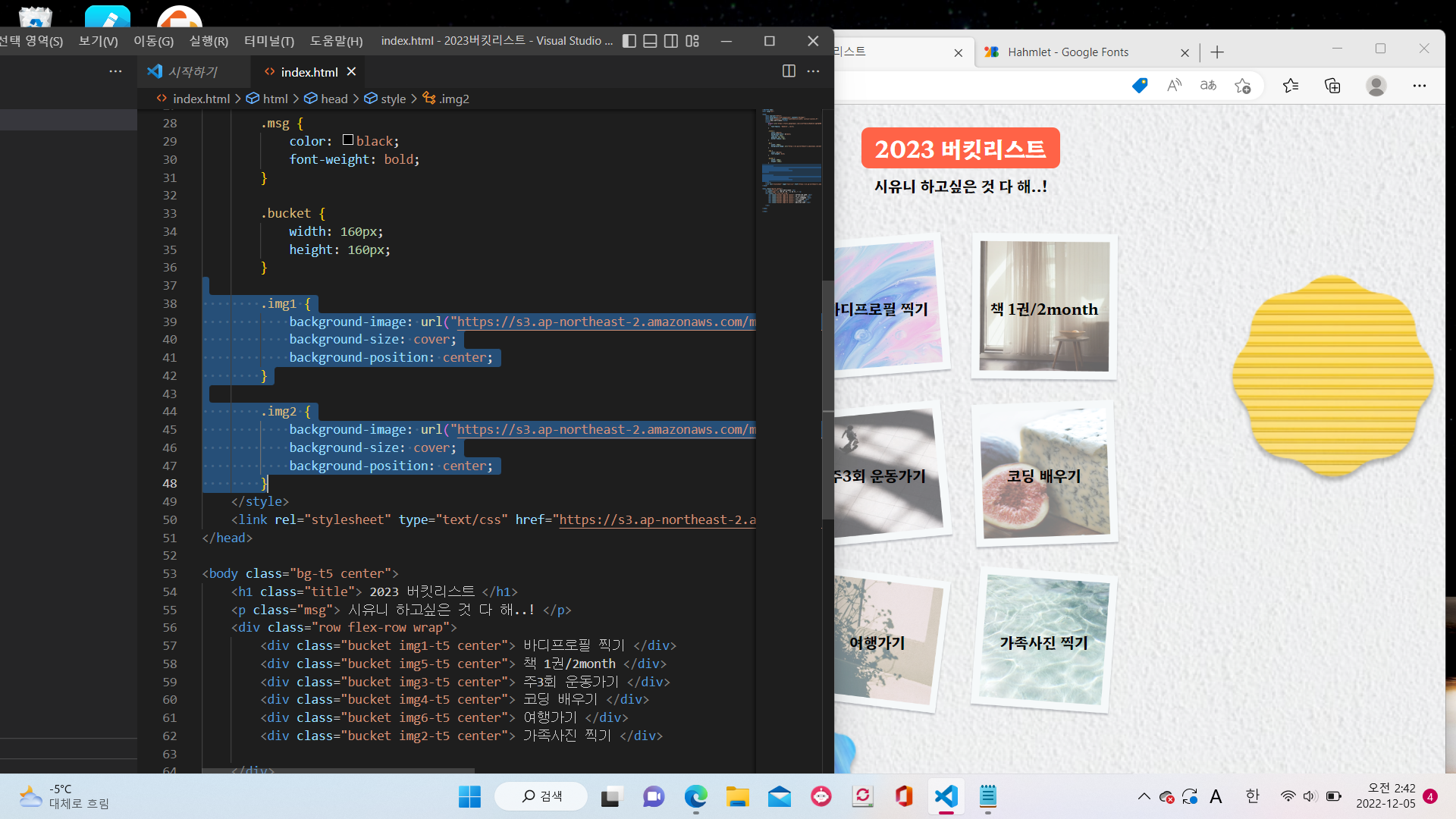Open the 보기(V) menu
This screenshot has width=1456, height=819.
click(99, 41)
